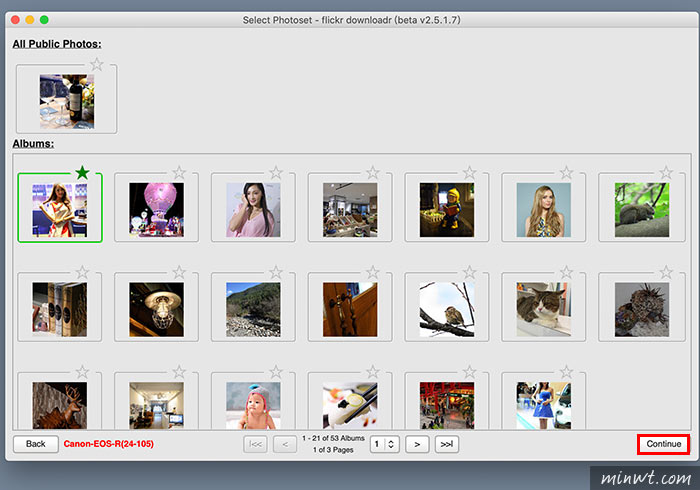Choose the sleeping cat album thumbnail
This screenshot has height=490, width=700.
click(x=544, y=310)
